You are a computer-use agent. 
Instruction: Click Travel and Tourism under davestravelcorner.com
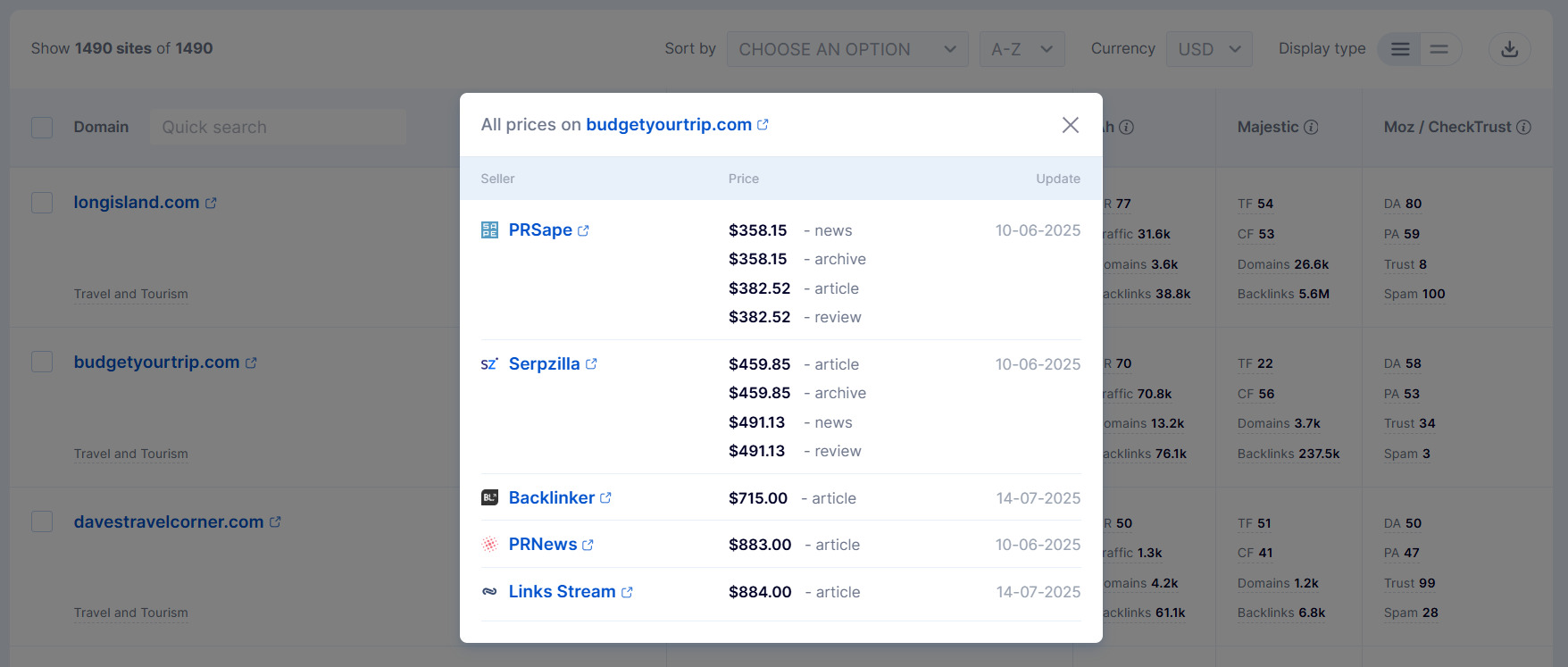(131, 613)
